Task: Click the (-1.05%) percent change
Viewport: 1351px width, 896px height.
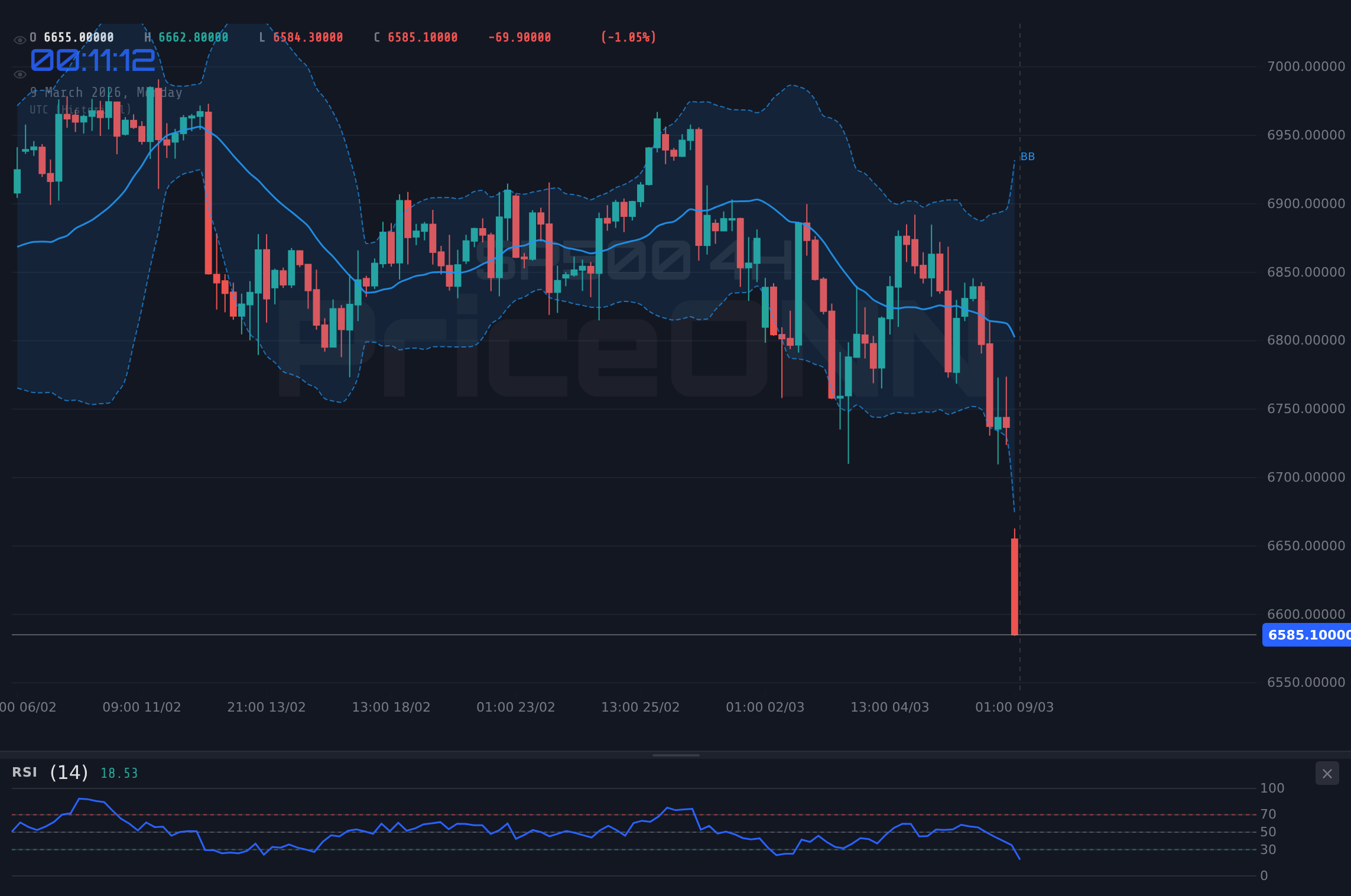Action: point(628,37)
